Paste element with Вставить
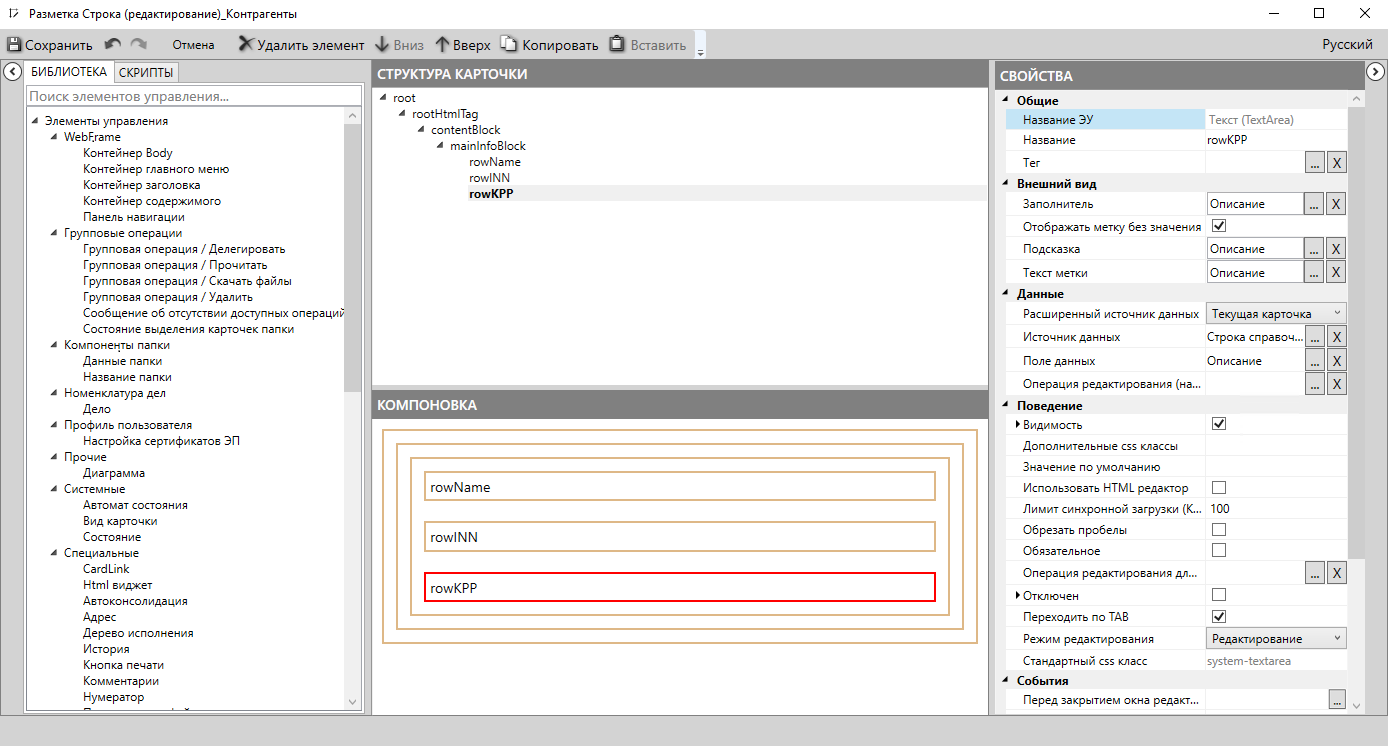 (648, 45)
